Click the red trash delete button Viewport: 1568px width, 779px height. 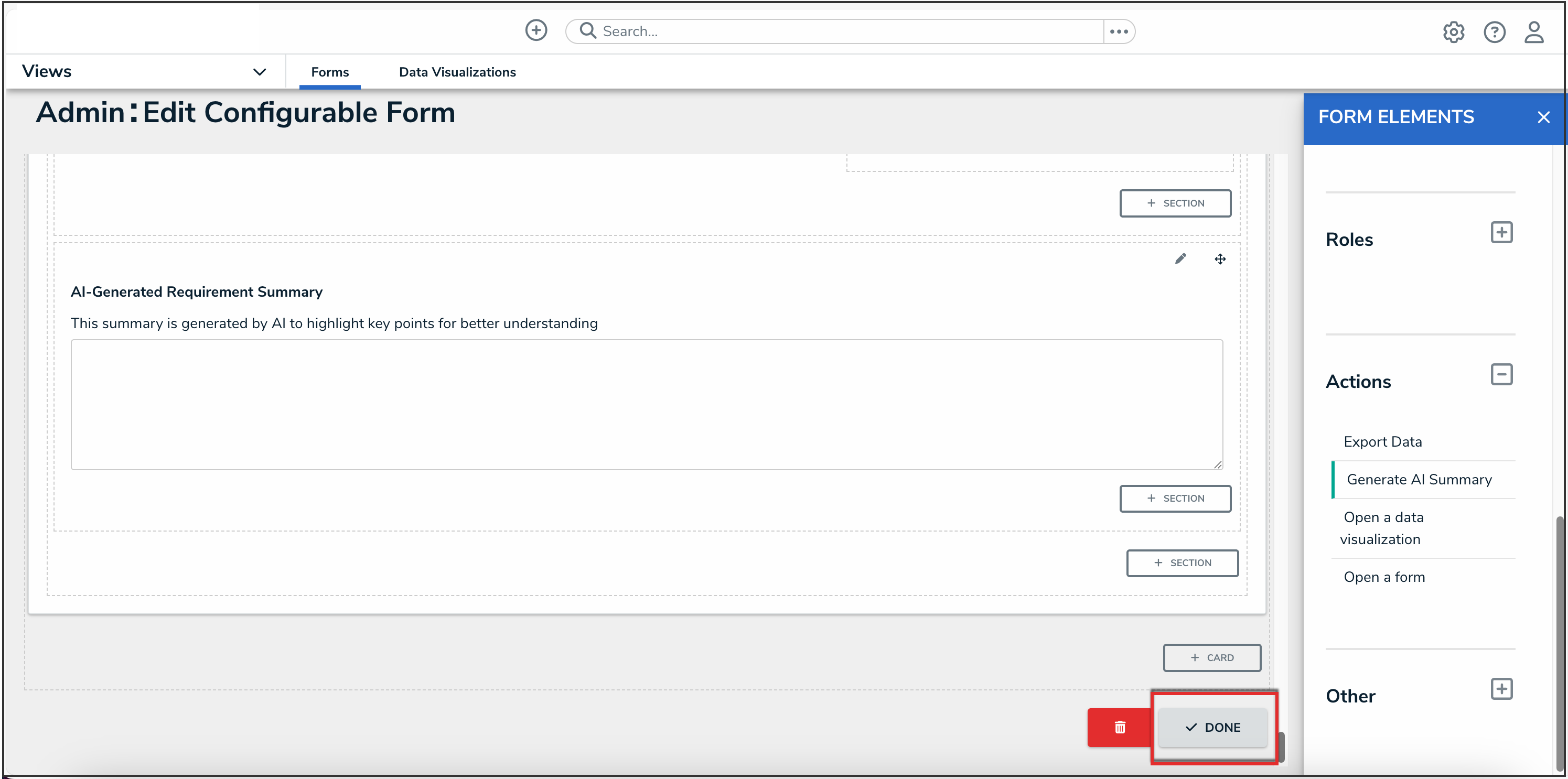click(x=1120, y=727)
